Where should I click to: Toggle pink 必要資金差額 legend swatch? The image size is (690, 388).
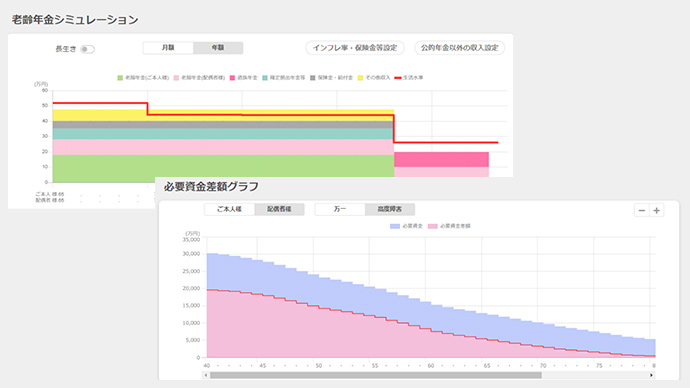tap(433, 226)
